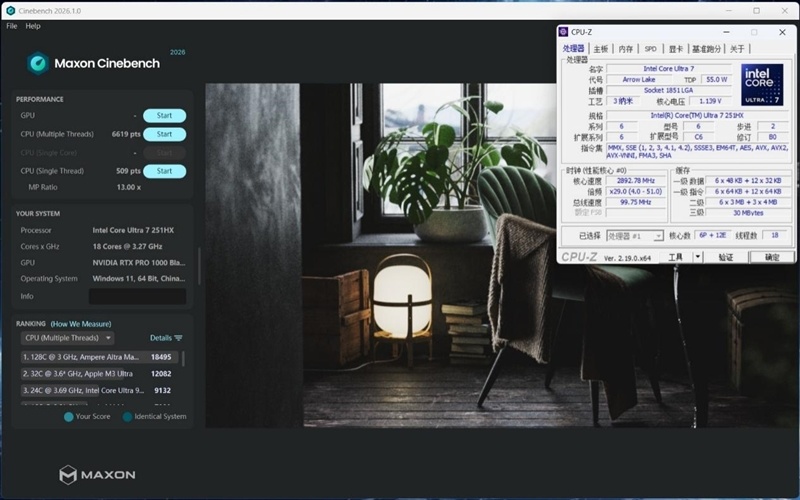Click the Your Score legend dot

pyautogui.click(x=68, y=417)
